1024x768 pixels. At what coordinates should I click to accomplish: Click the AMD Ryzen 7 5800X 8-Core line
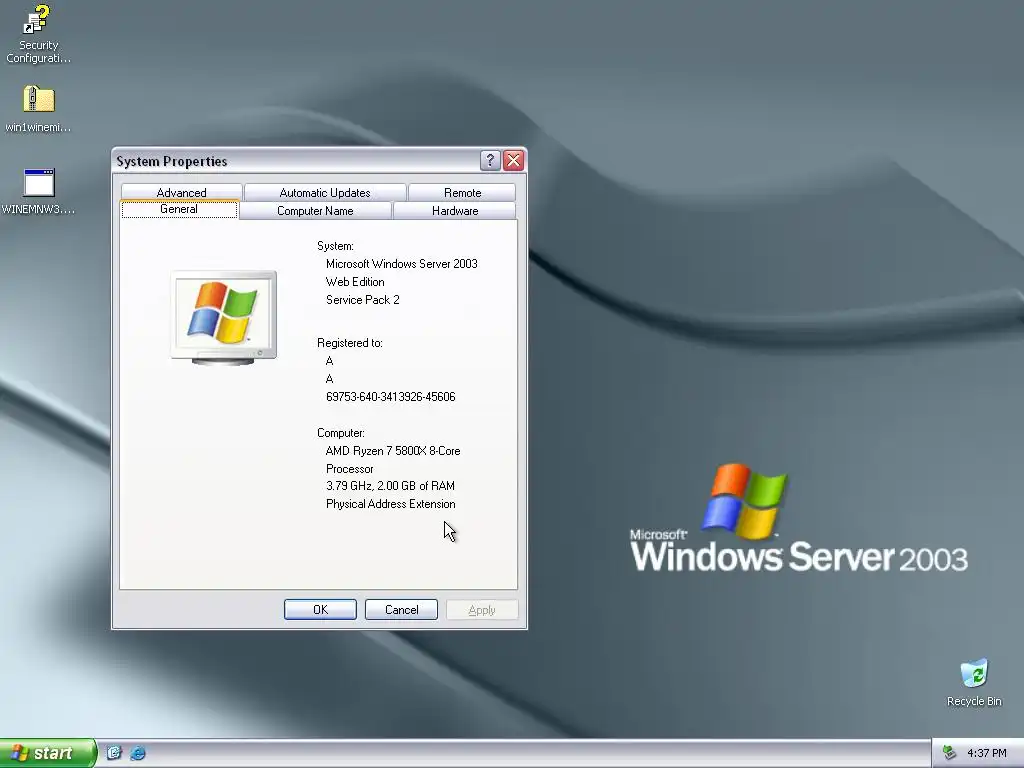(x=392, y=451)
